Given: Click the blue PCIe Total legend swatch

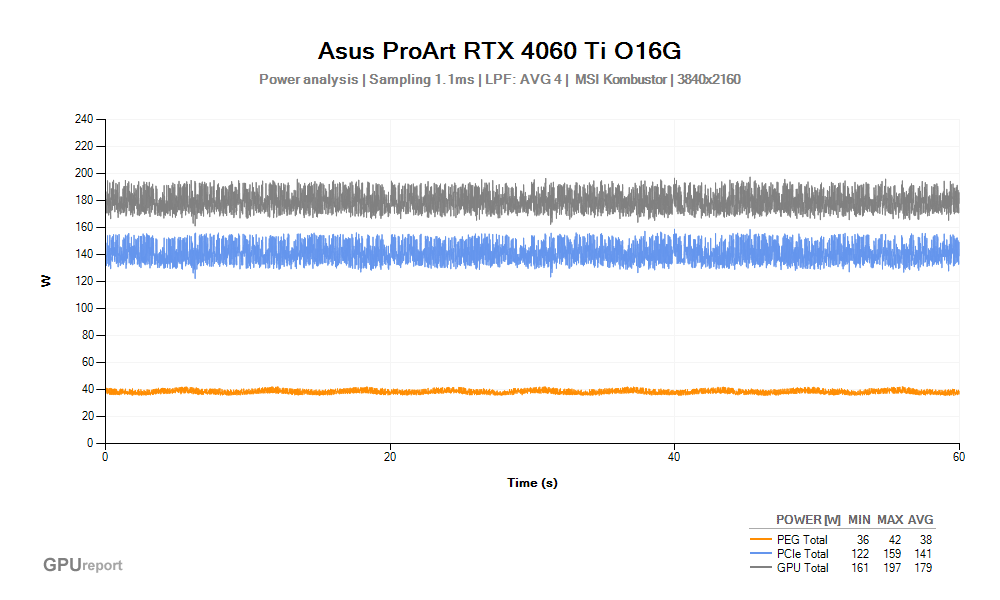Looking at the screenshot, I should 761,553.
